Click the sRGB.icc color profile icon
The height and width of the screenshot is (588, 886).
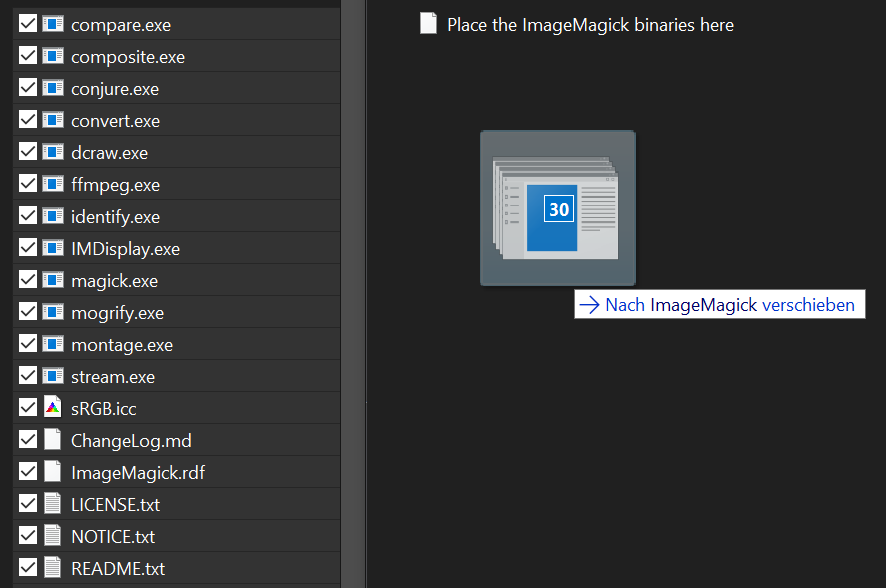53,407
